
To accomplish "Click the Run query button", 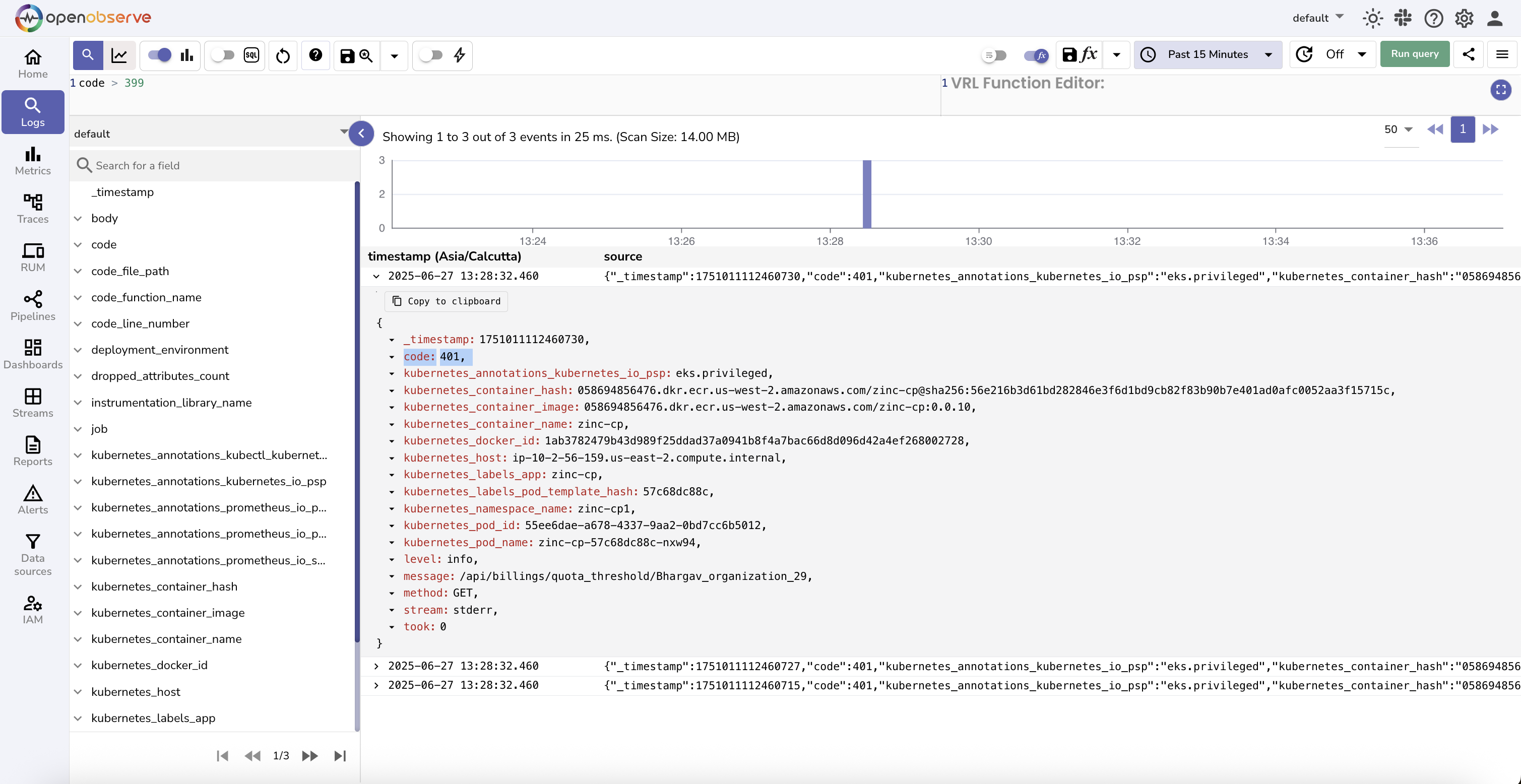I will coord(1414,54).
